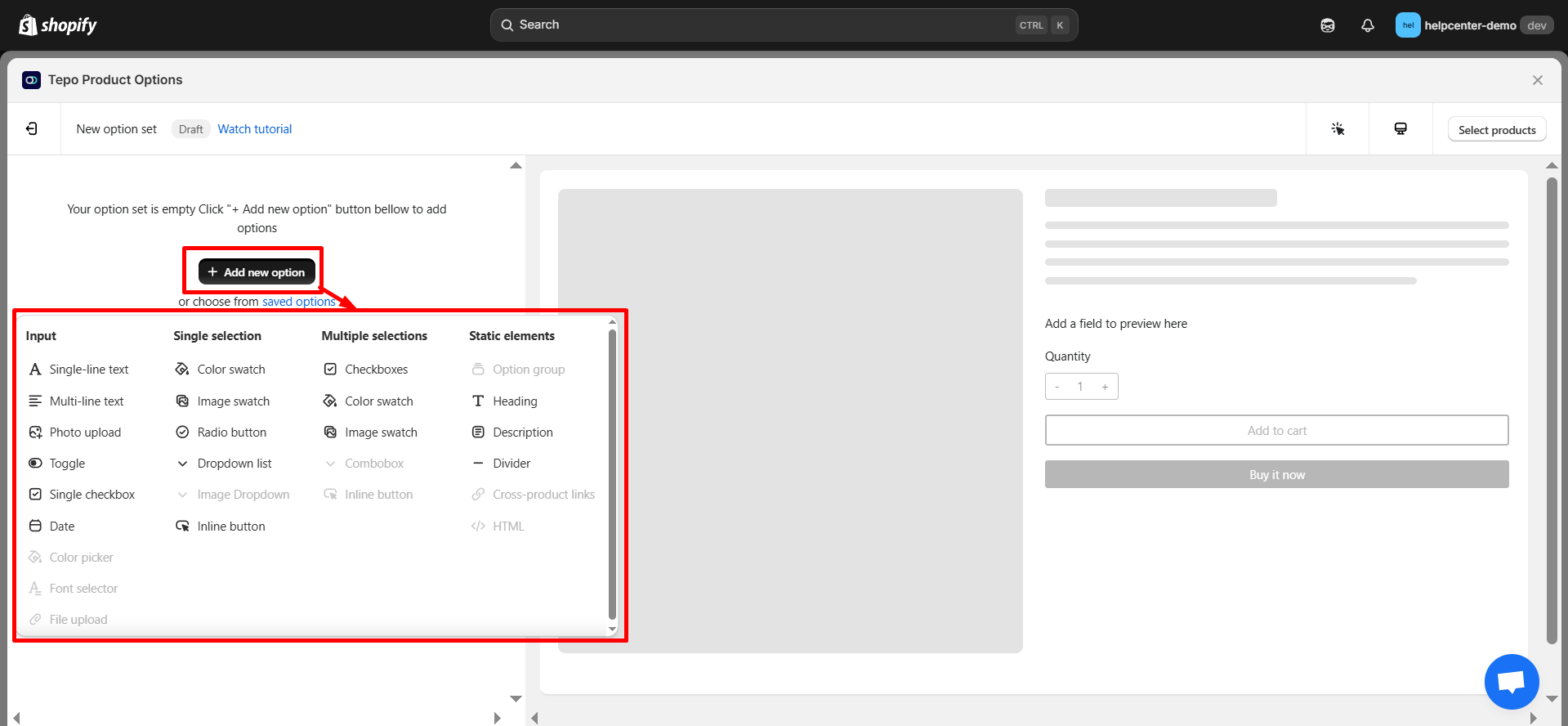
Task: Select the HTML static element
Action: point(498,527)
